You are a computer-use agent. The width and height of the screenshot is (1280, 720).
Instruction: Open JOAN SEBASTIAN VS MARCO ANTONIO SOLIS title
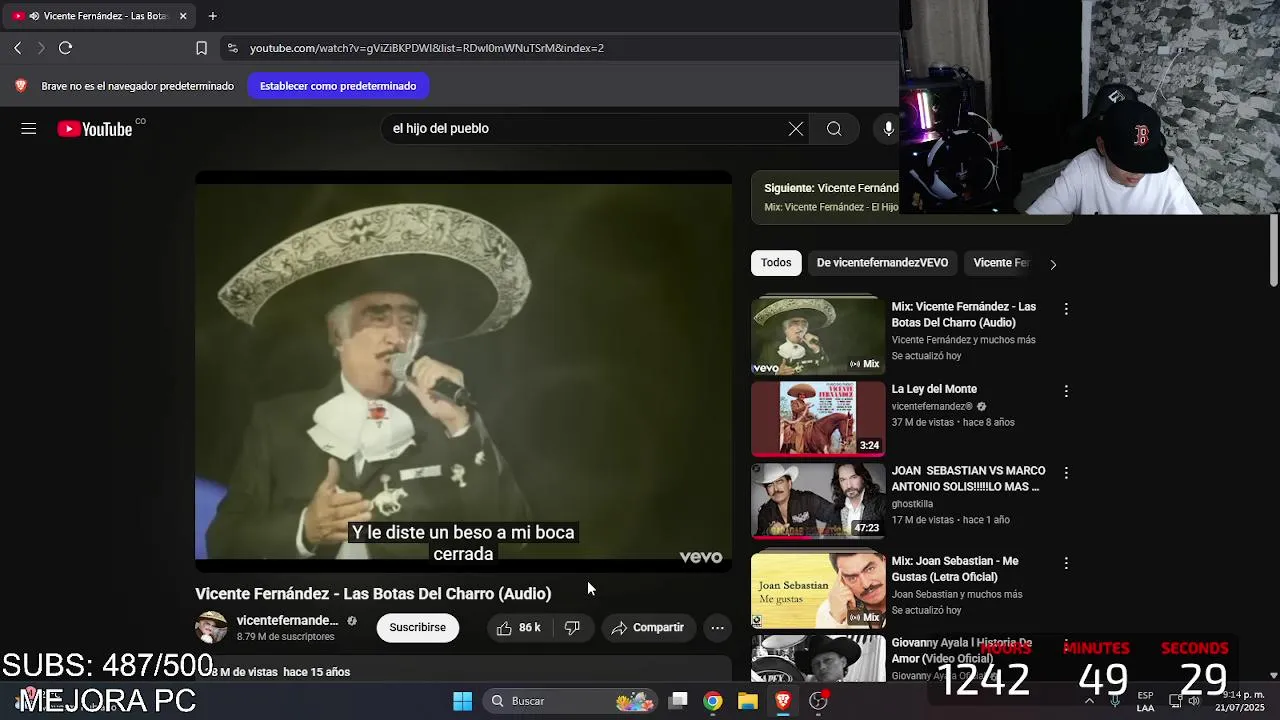pyautogui.click(x=968, y=479)
